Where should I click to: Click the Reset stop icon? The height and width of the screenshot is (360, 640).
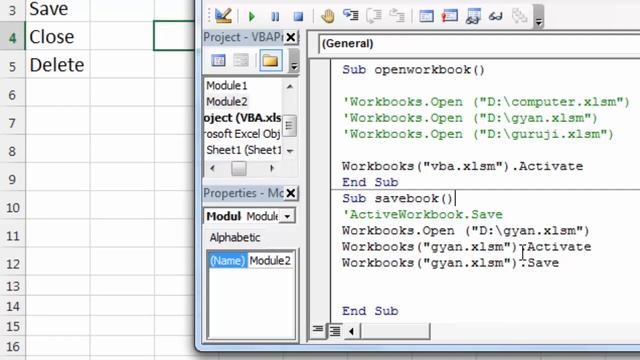tap(298, 16)
